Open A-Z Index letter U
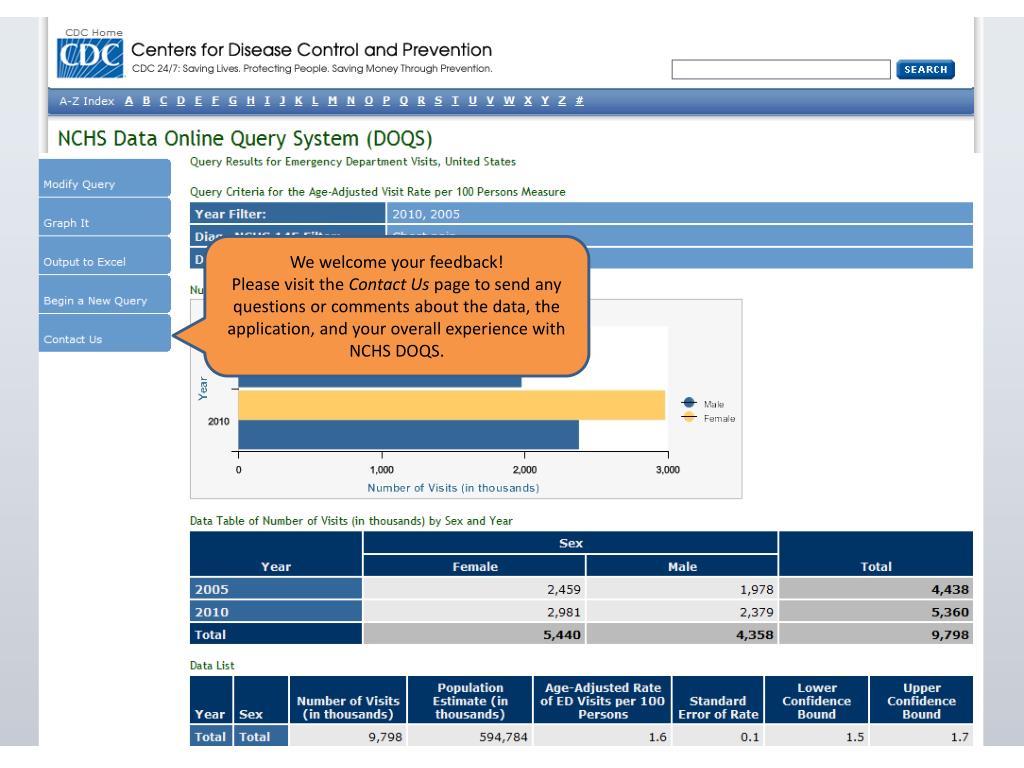 pos(472,101)
